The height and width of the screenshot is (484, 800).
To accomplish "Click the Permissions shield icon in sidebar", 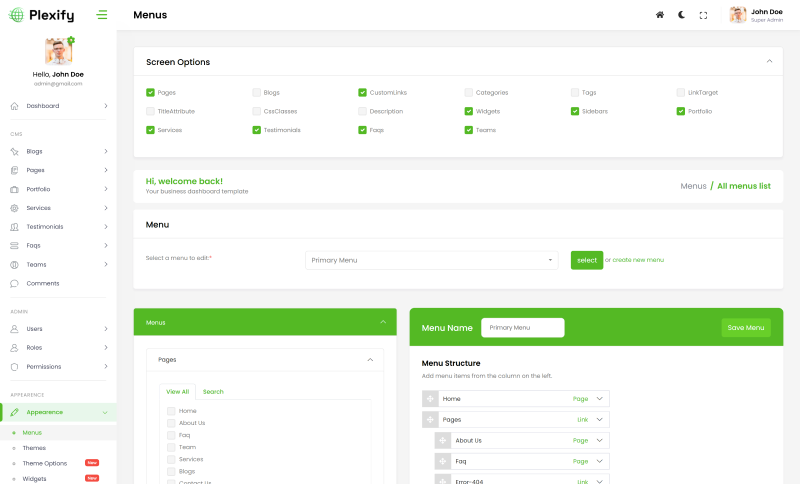I will tap(15, 366).
